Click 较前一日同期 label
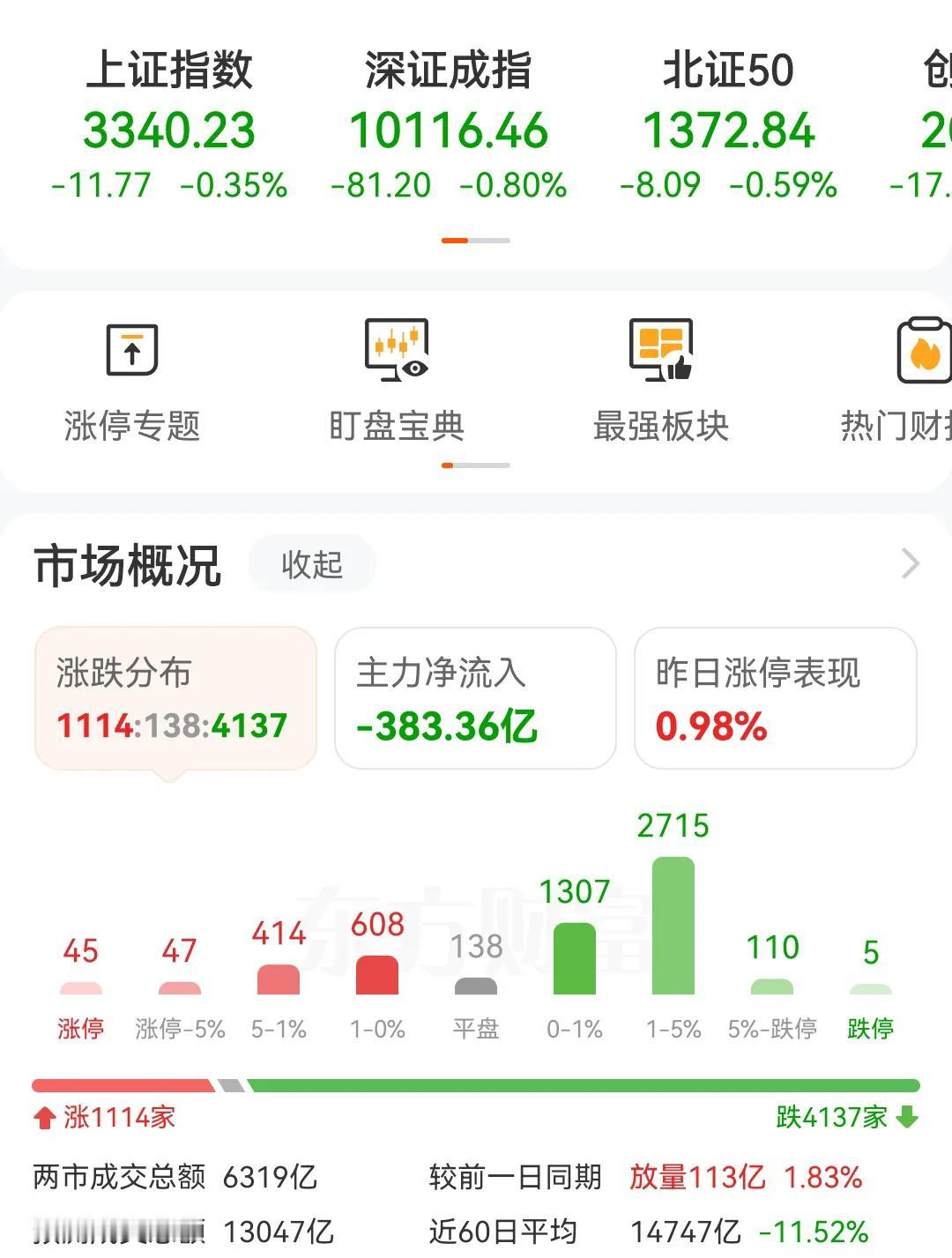This screenshot has width=952, height=1258. pyautogui.click(x=516, y=1177)
